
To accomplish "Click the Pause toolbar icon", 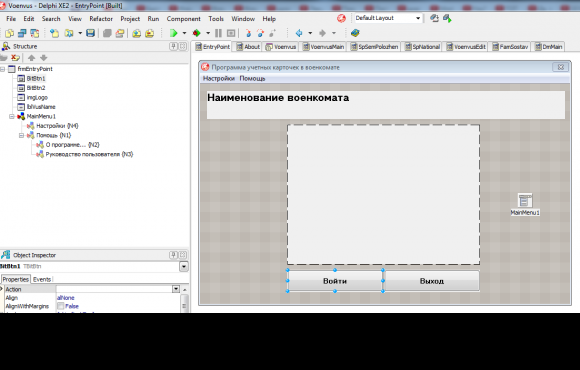I will tap(218, 33).
